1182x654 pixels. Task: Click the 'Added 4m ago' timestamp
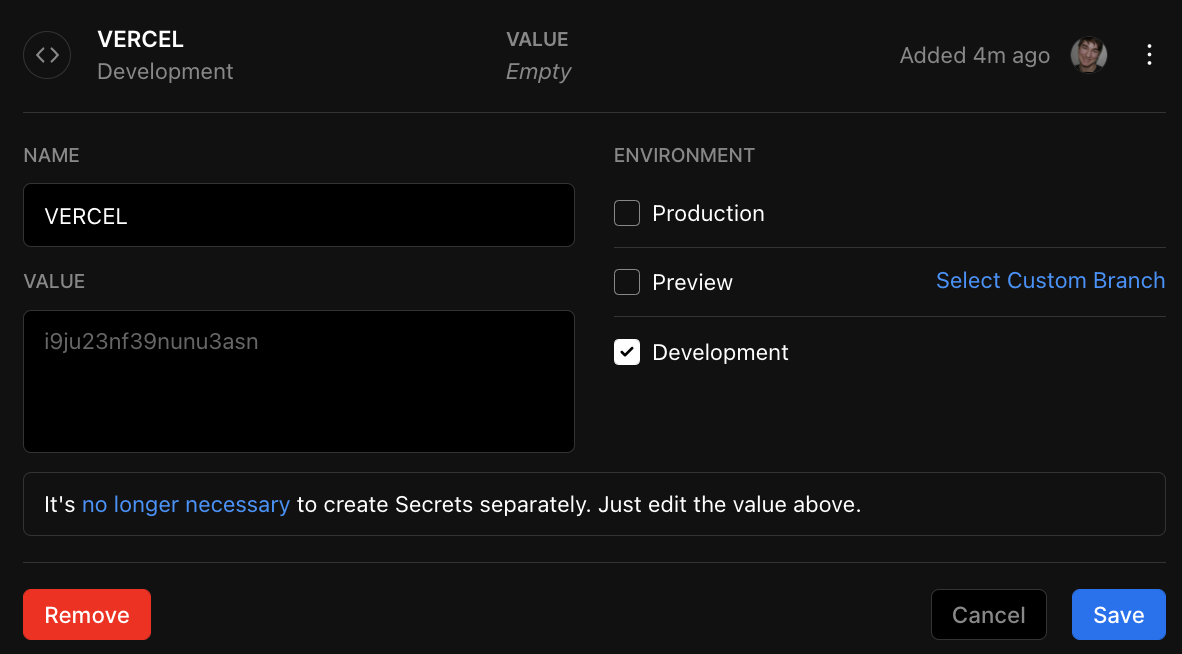975,56
